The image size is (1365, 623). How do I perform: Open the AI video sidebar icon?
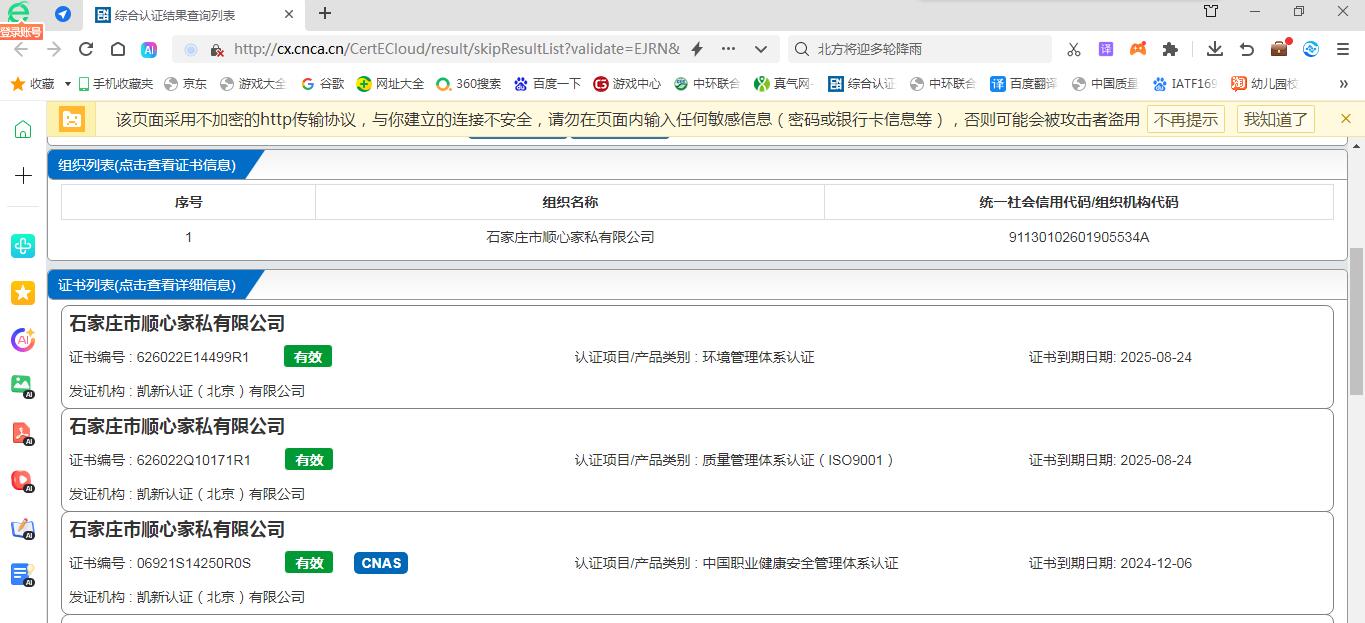[x=23, y=481]
